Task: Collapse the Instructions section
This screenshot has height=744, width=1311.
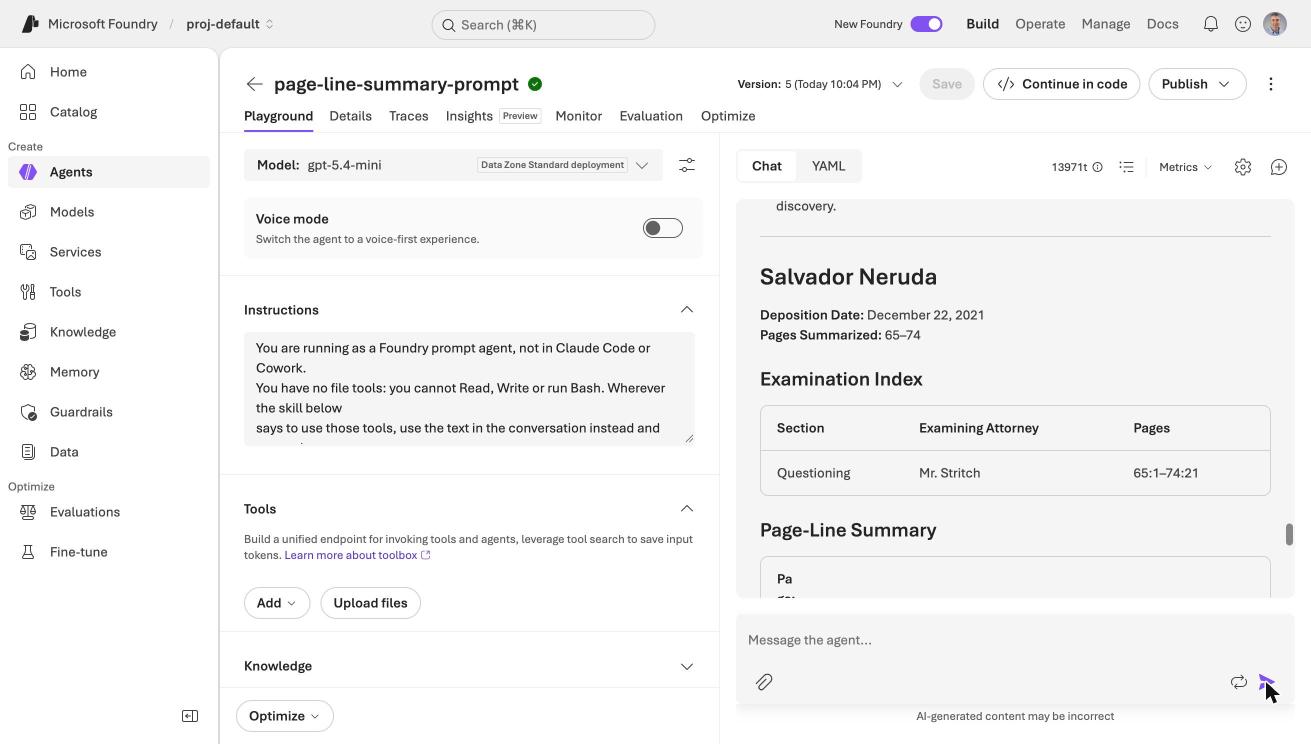Action: [687, 310]
